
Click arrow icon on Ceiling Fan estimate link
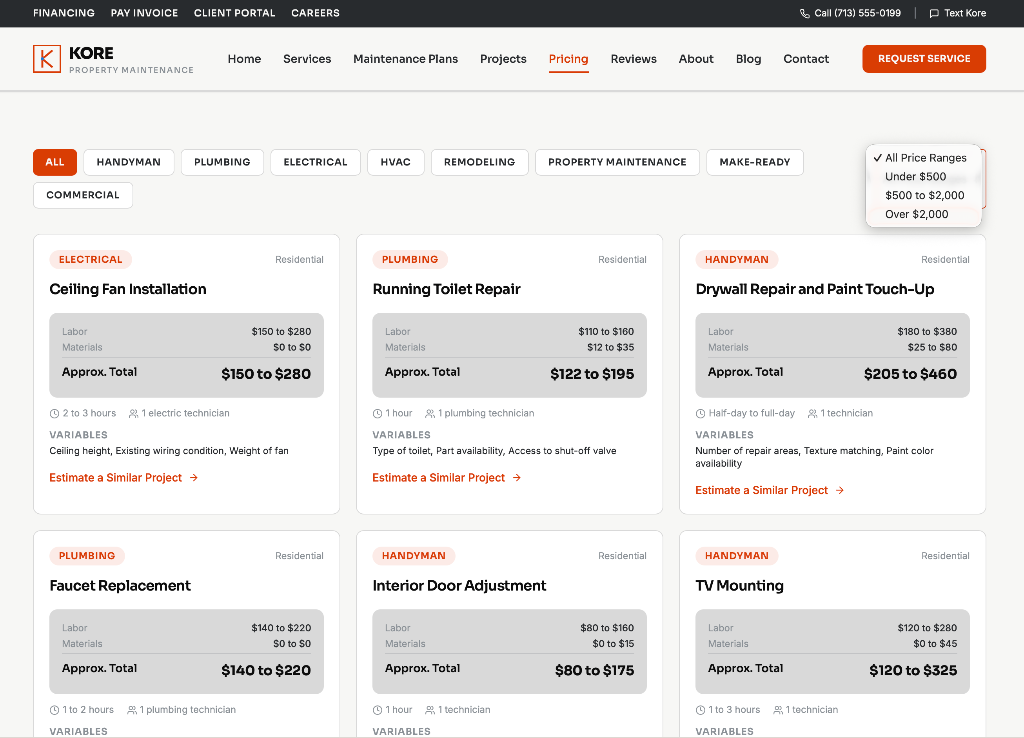pos(194,477)
